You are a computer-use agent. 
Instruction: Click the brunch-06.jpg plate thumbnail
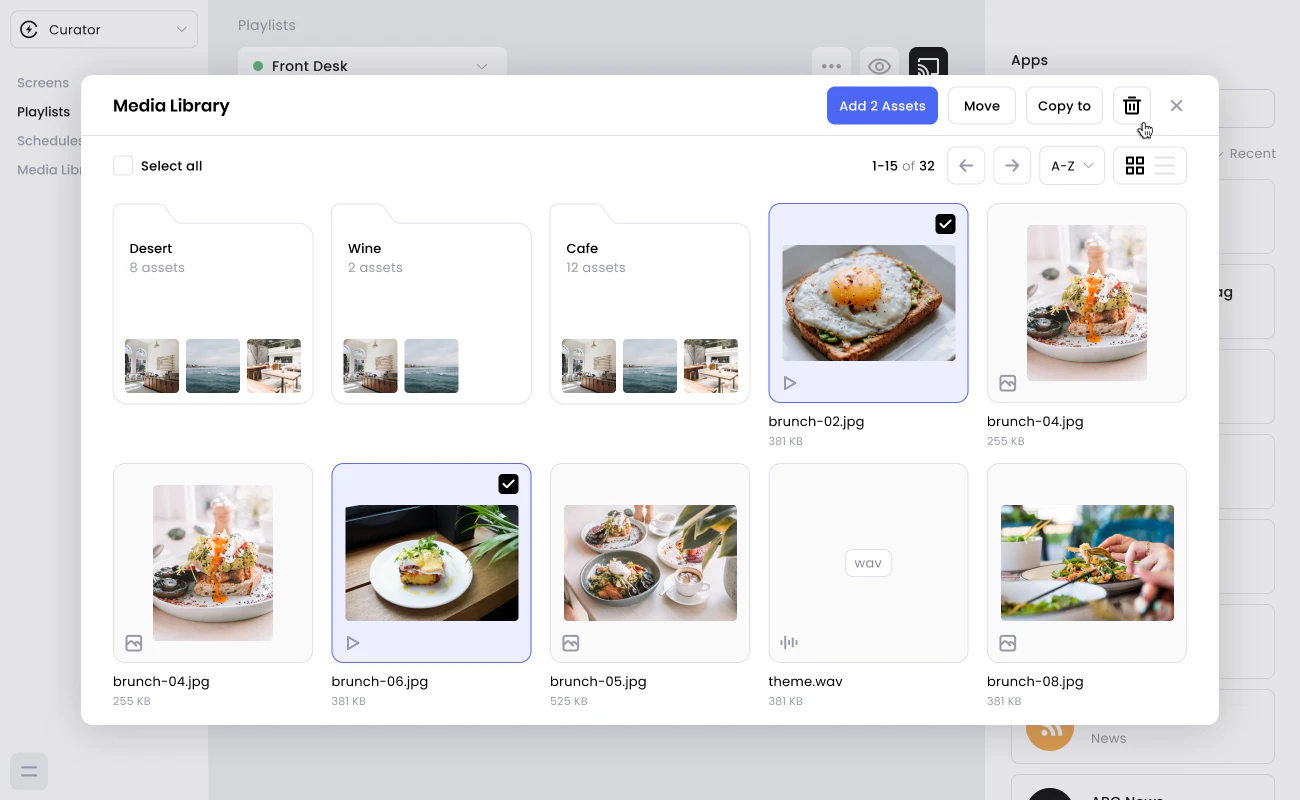tap(431, 563)
